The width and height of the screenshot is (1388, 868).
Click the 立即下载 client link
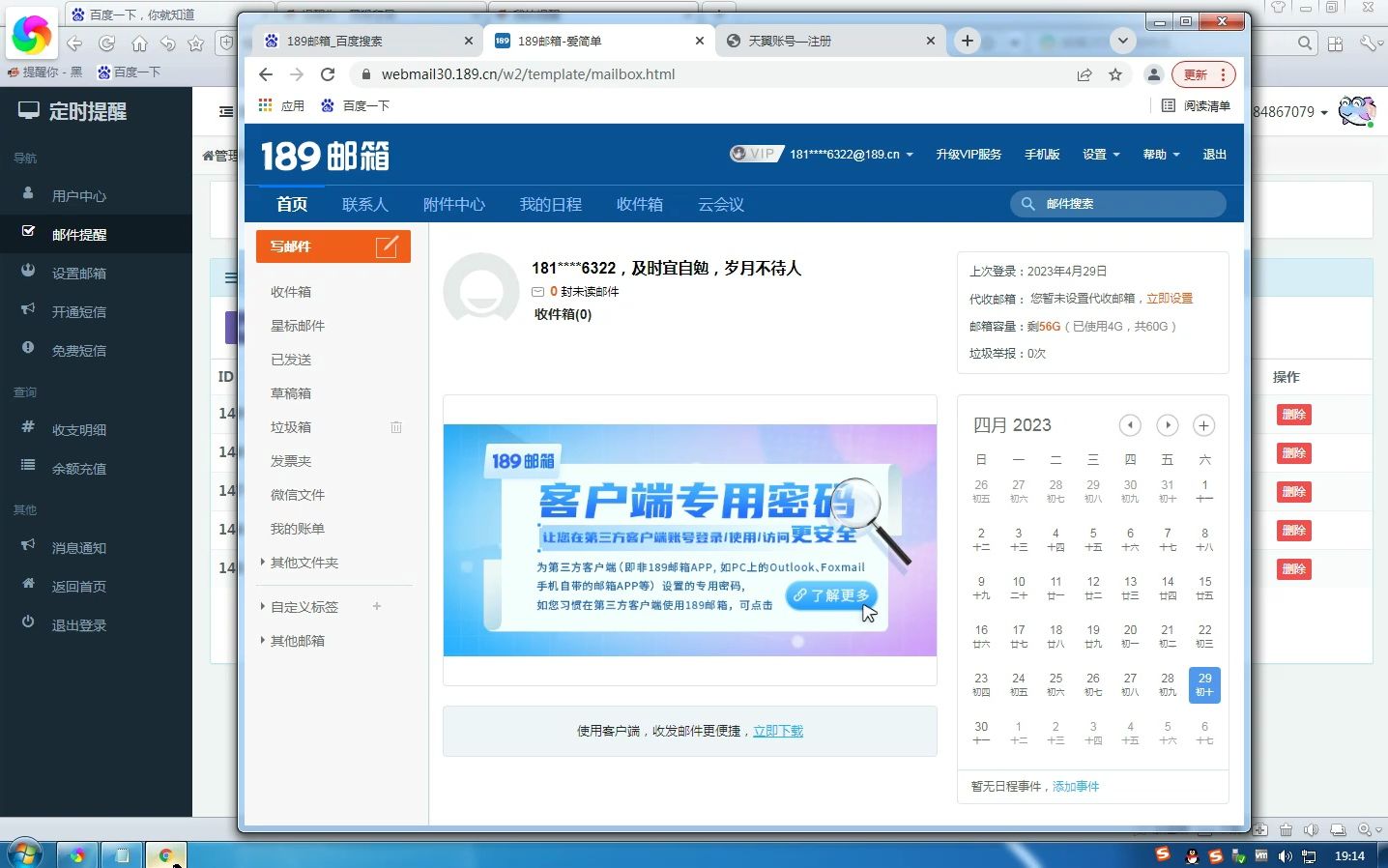pyautogui.click(x=778, y=731)
